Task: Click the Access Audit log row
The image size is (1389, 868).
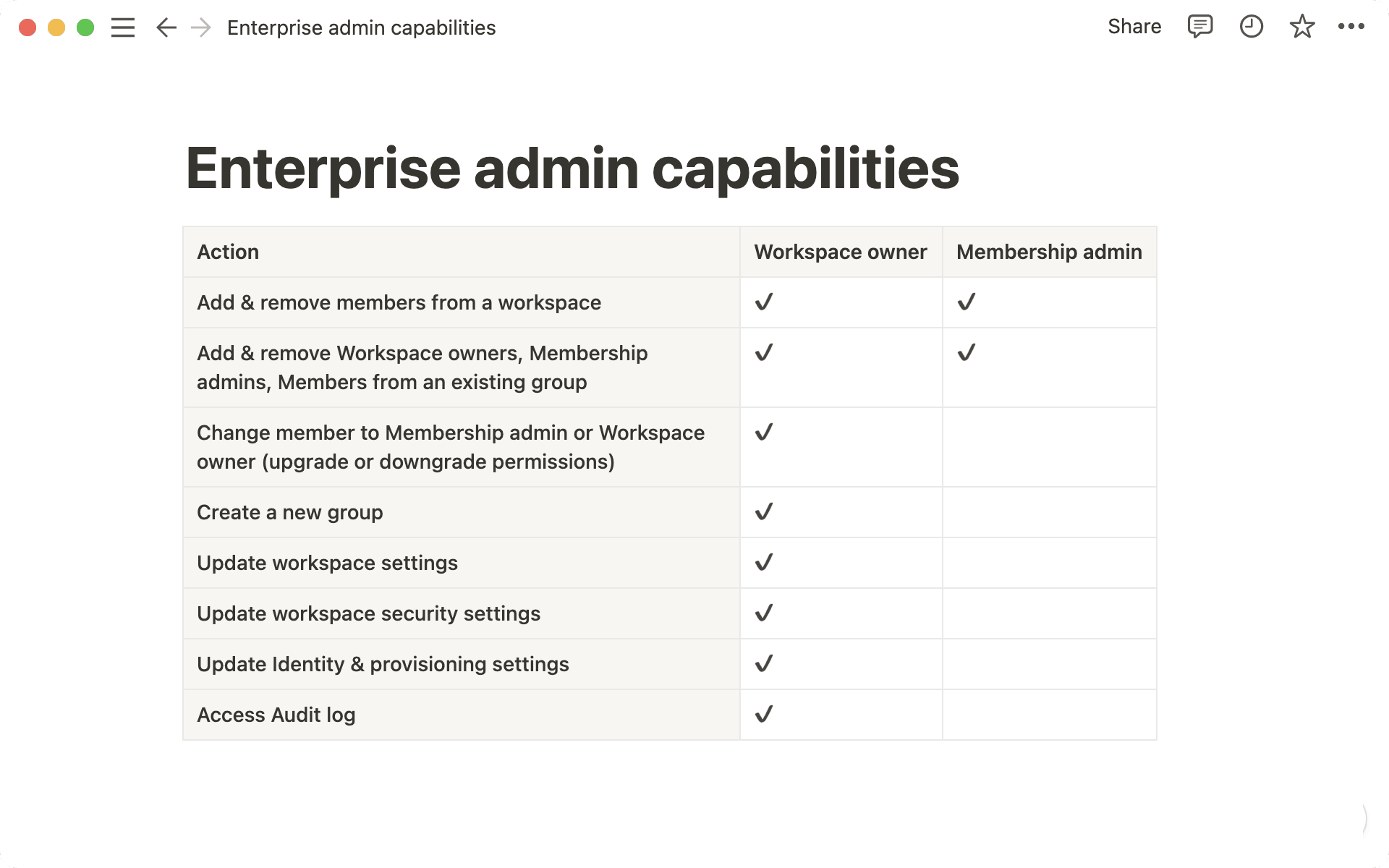Action: 276,715
